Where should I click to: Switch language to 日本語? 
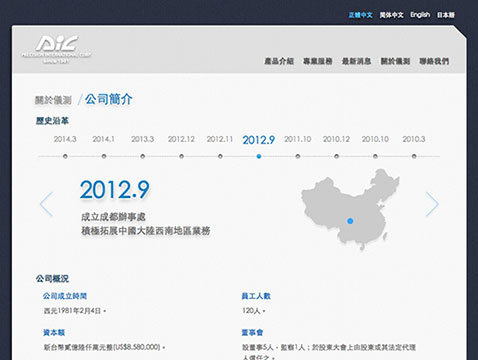click(446, 15)
